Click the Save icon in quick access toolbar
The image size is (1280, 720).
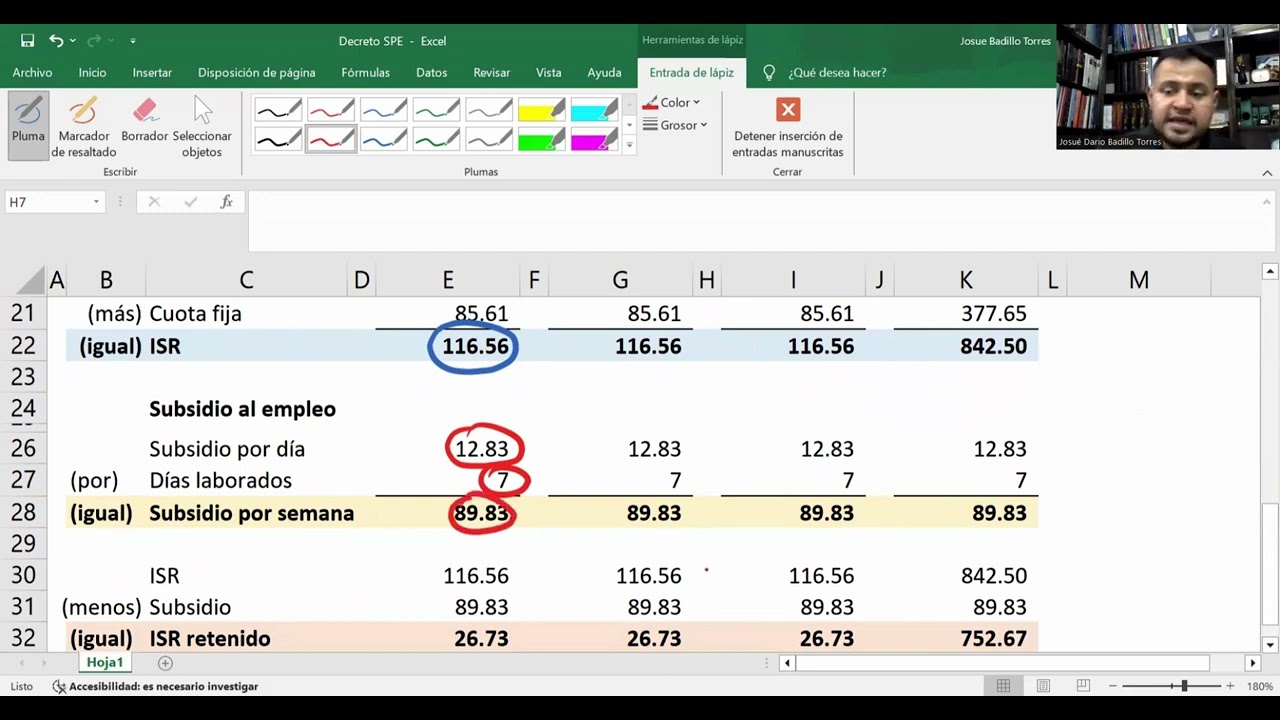28,41
